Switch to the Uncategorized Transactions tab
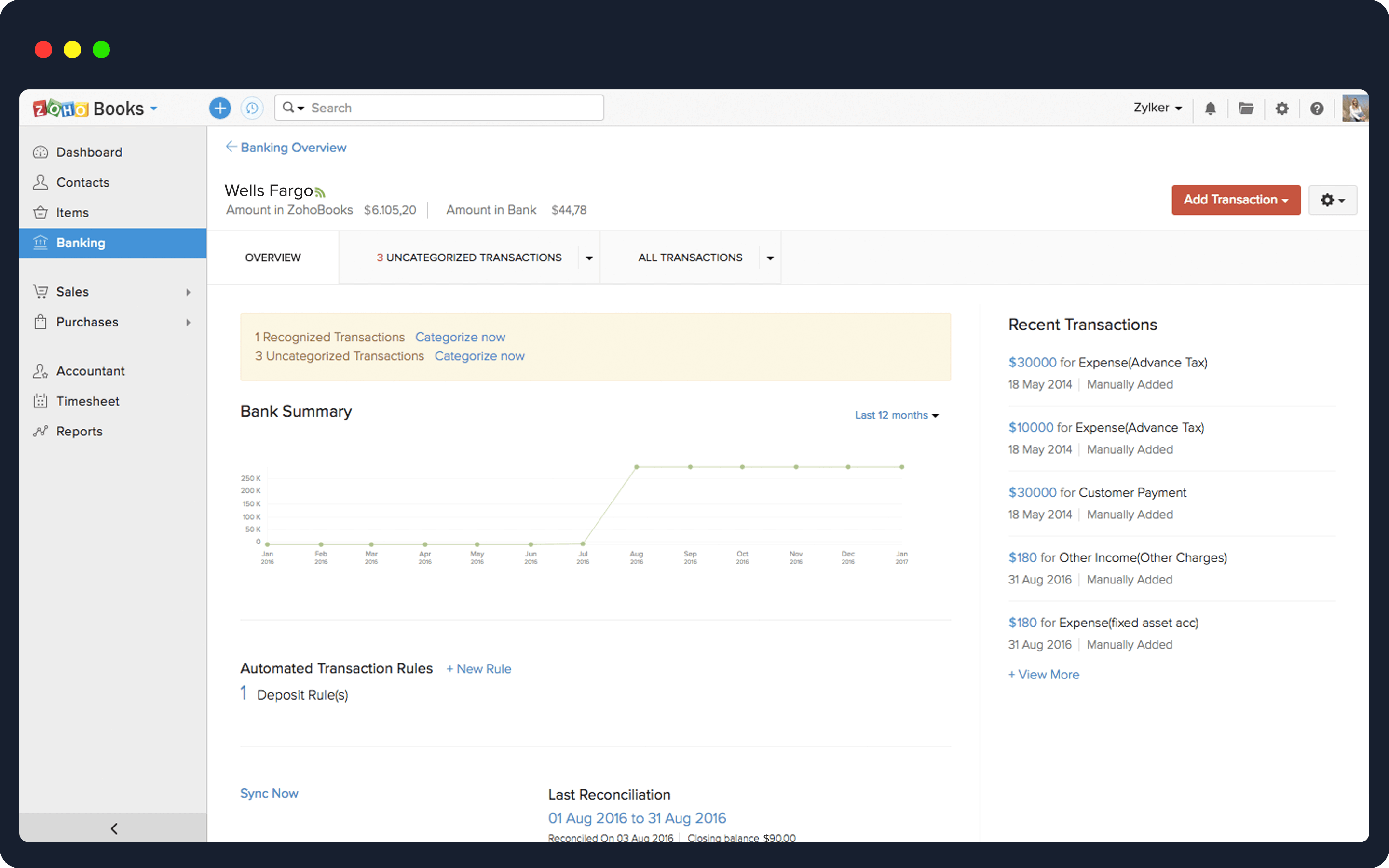The width and height of the screenshot is (1389, 868). tap(468, 258)
